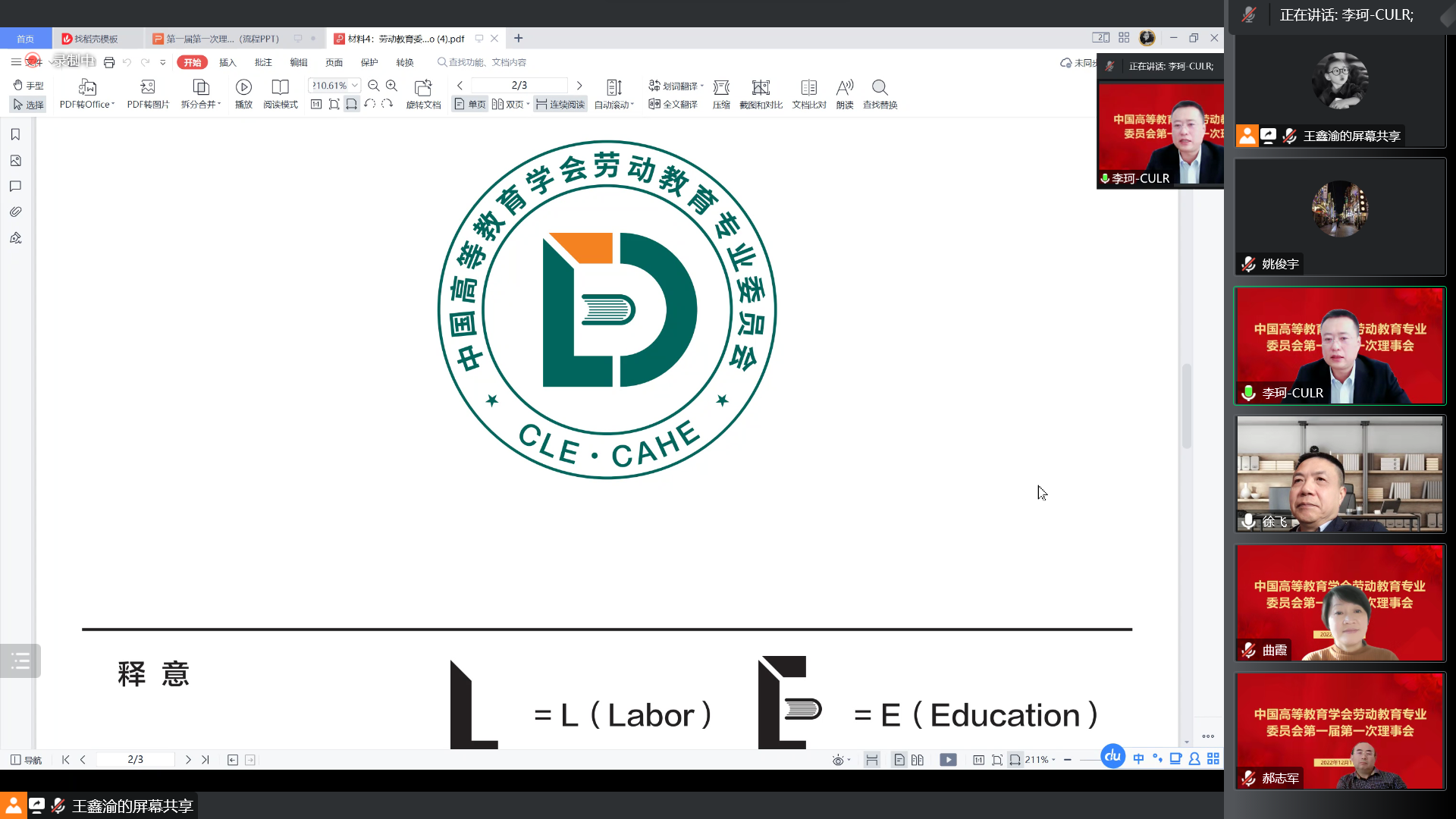This screenshot has height=819, width=1456.
Task: Open the 编辑 ribbon tab
Action: (x=299, y=62)
